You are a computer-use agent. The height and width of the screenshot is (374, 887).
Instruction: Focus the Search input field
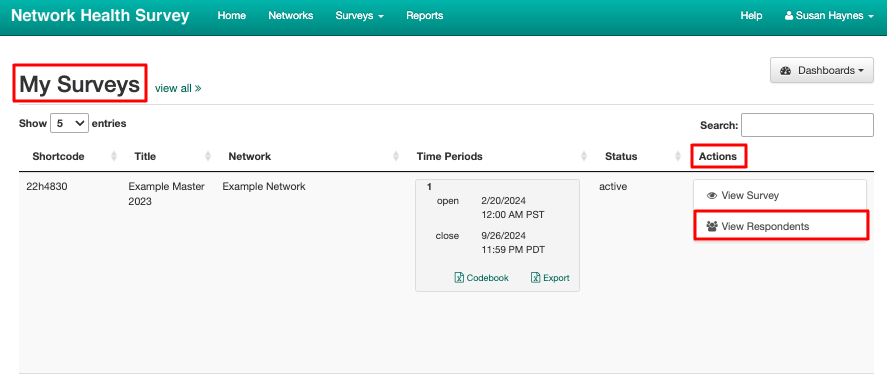pos(807,125)
